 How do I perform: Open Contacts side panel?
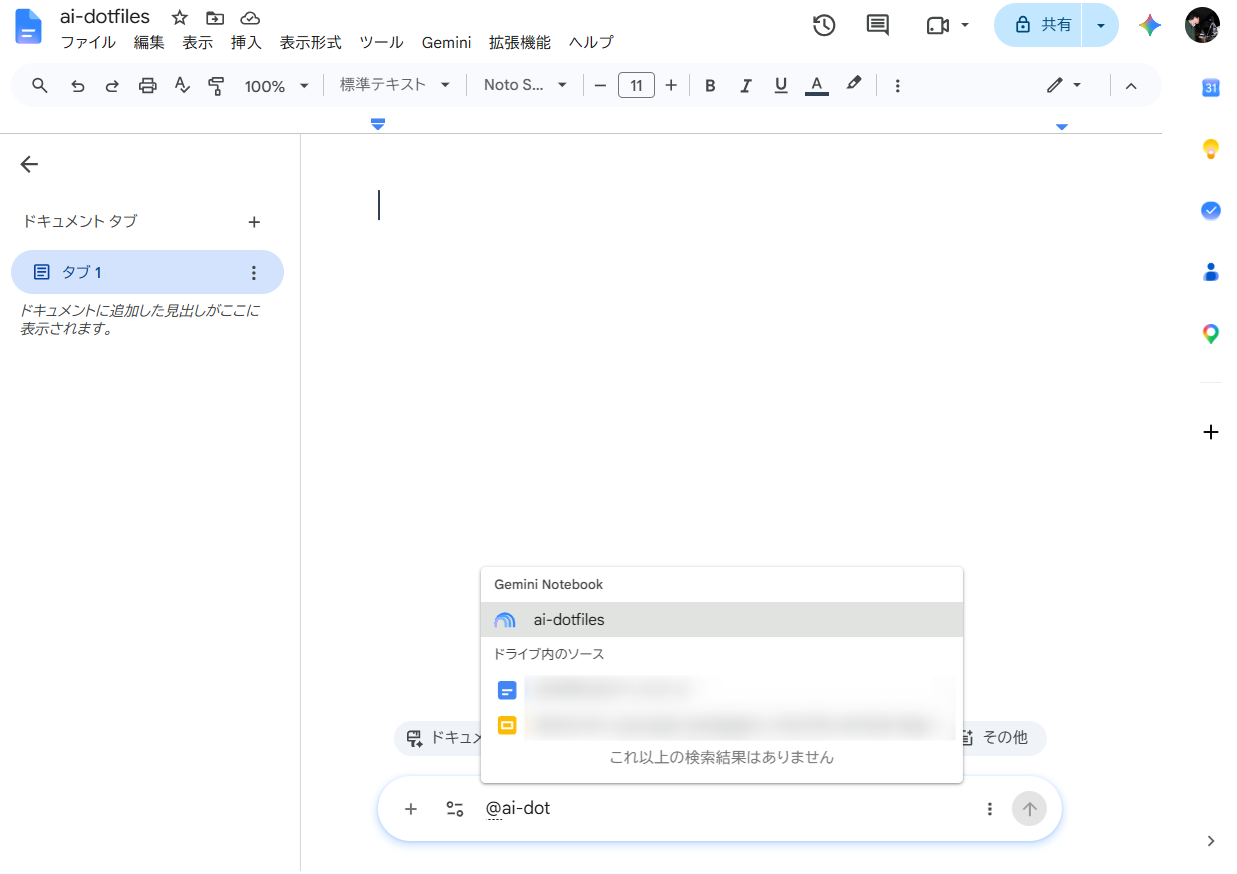coord(1210,272)
